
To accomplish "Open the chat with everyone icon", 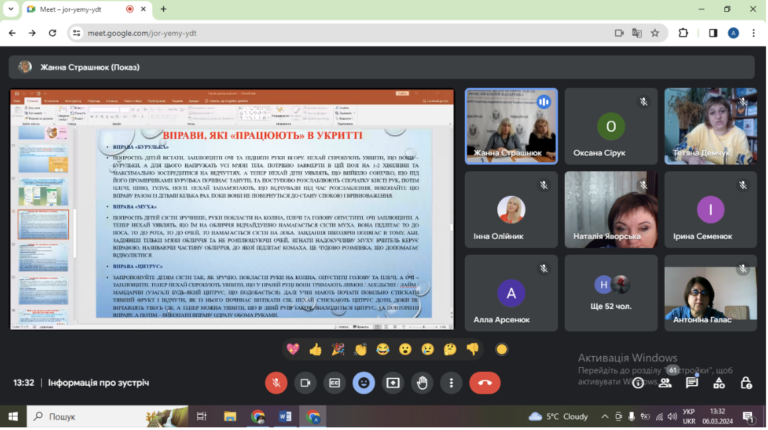I will click(x=692, y=383).
